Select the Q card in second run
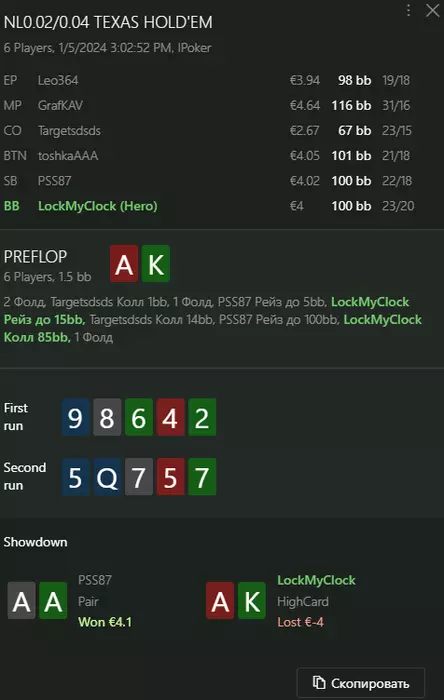The image size is (444, 700). [107, 476]
